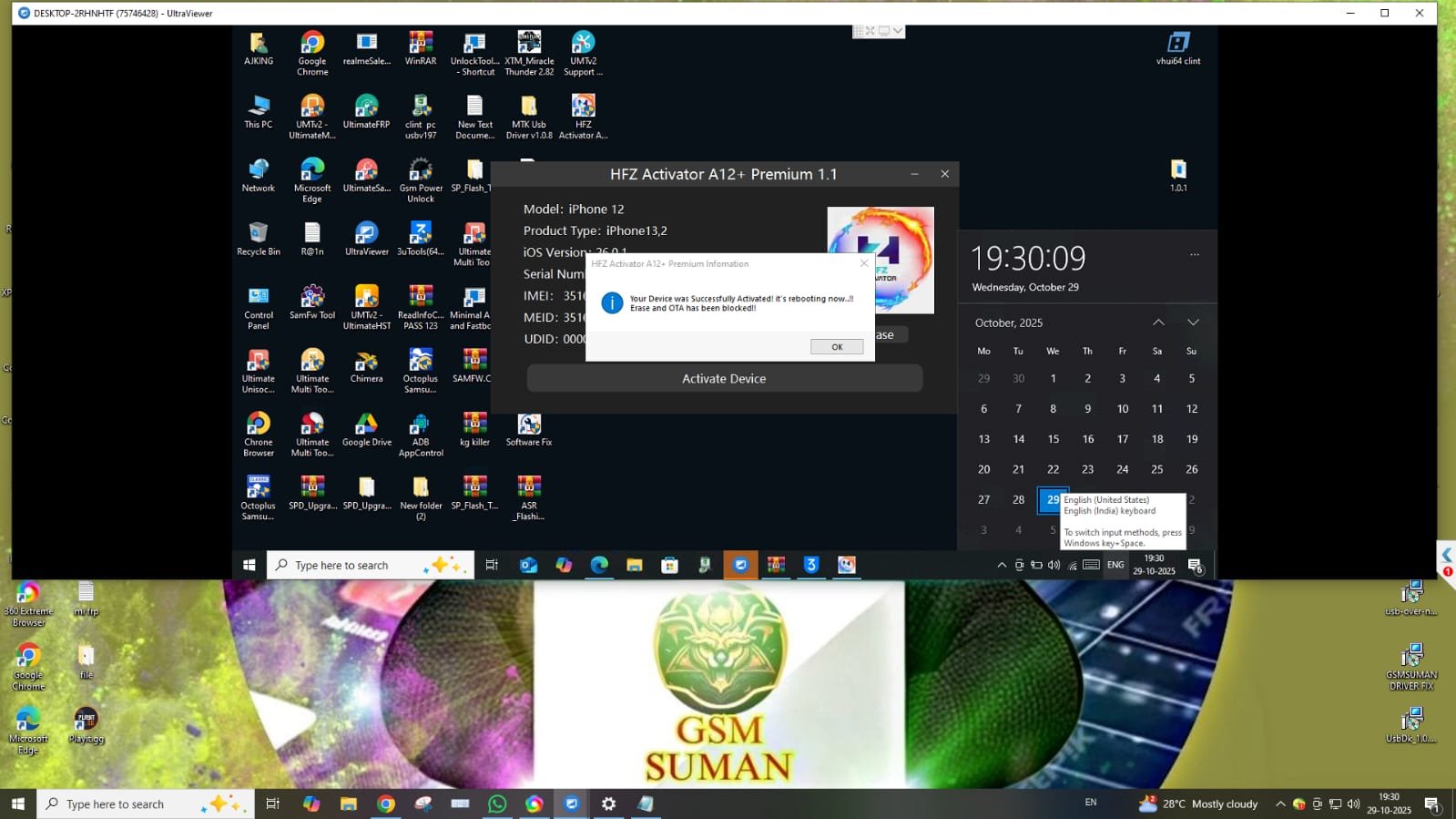Image resolution: width=1456 pixels, height=819 pixels.
Task: Open the UltraViewer desktop shortcut
Action: pos(366,239)
